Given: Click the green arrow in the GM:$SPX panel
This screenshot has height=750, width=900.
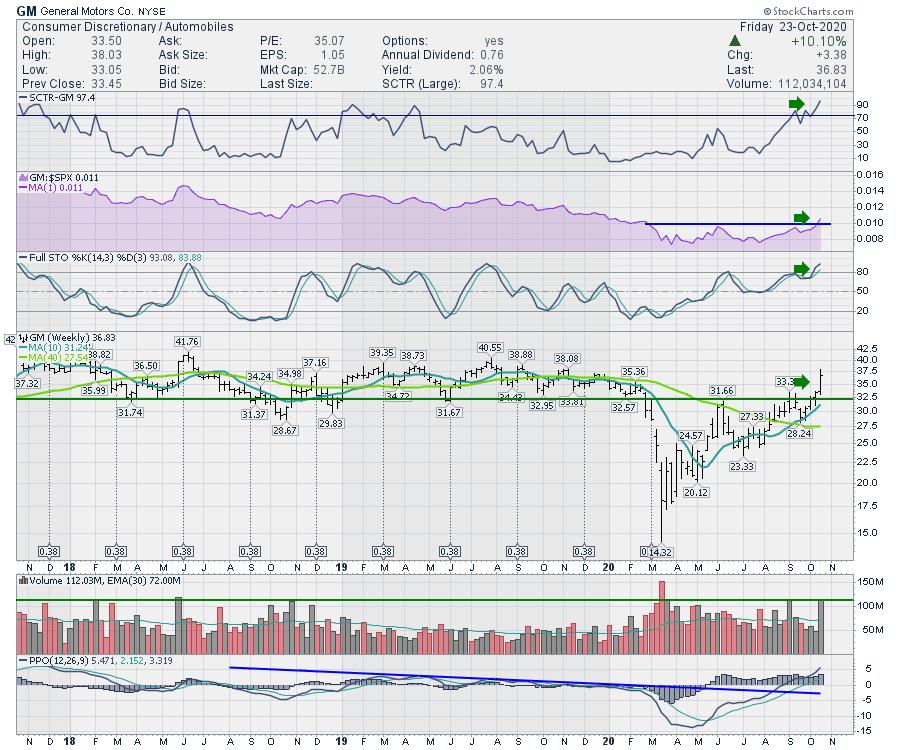Looking at the screenshot, I should [800, 218].
